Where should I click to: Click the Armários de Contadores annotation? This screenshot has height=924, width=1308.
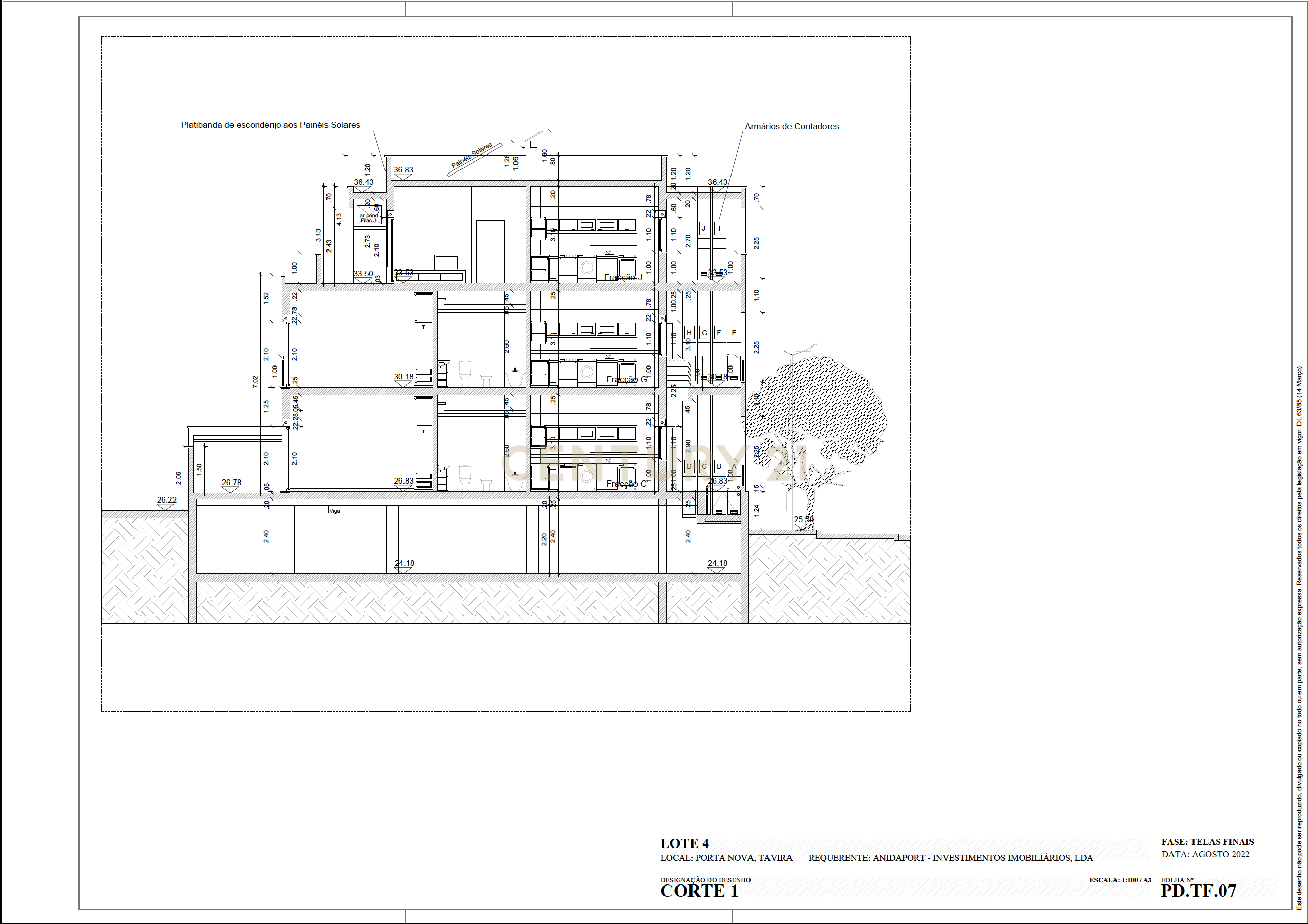pyautogui.click(x=791, y=126)
